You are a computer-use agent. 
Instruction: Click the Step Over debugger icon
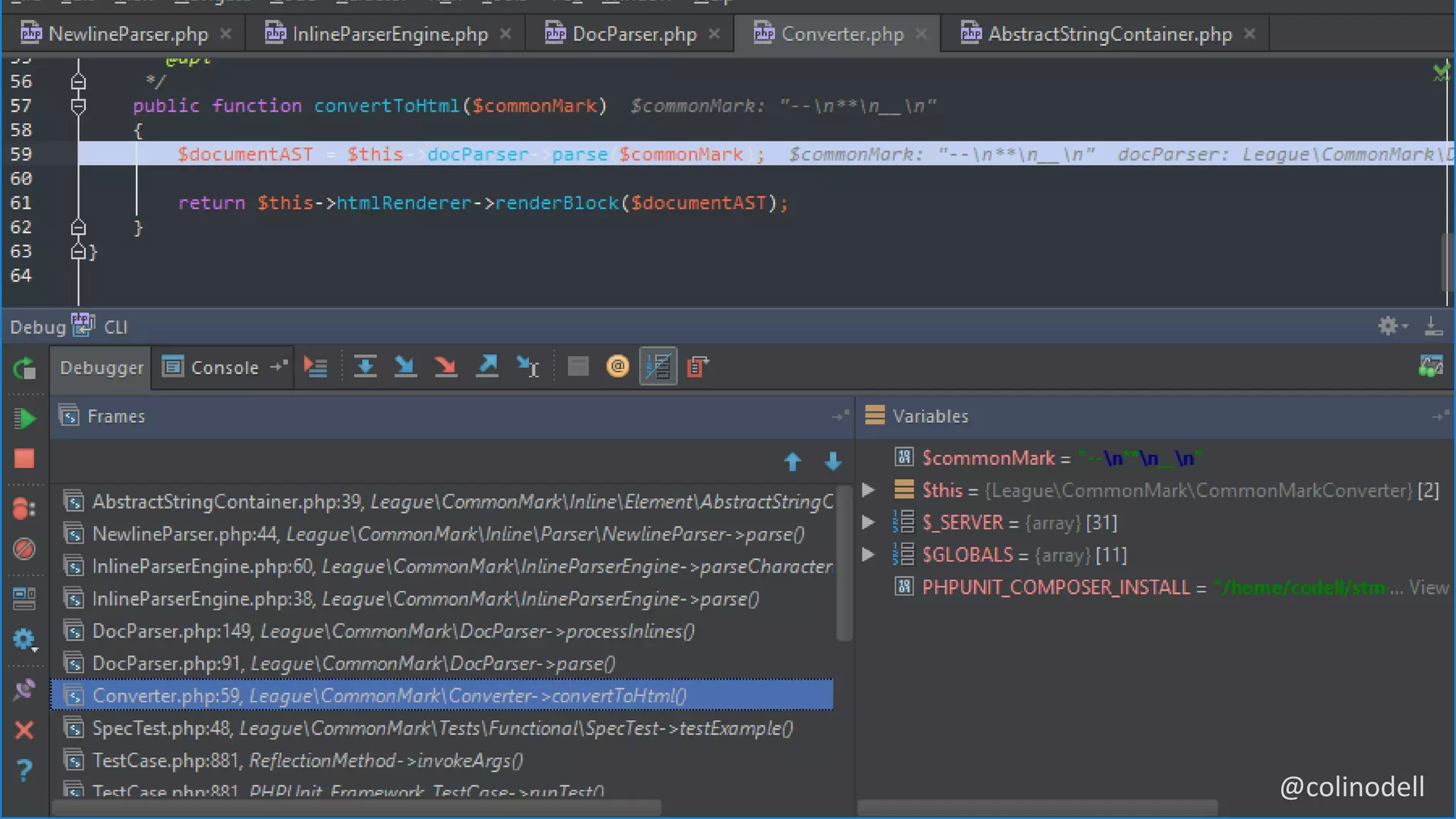365,367
